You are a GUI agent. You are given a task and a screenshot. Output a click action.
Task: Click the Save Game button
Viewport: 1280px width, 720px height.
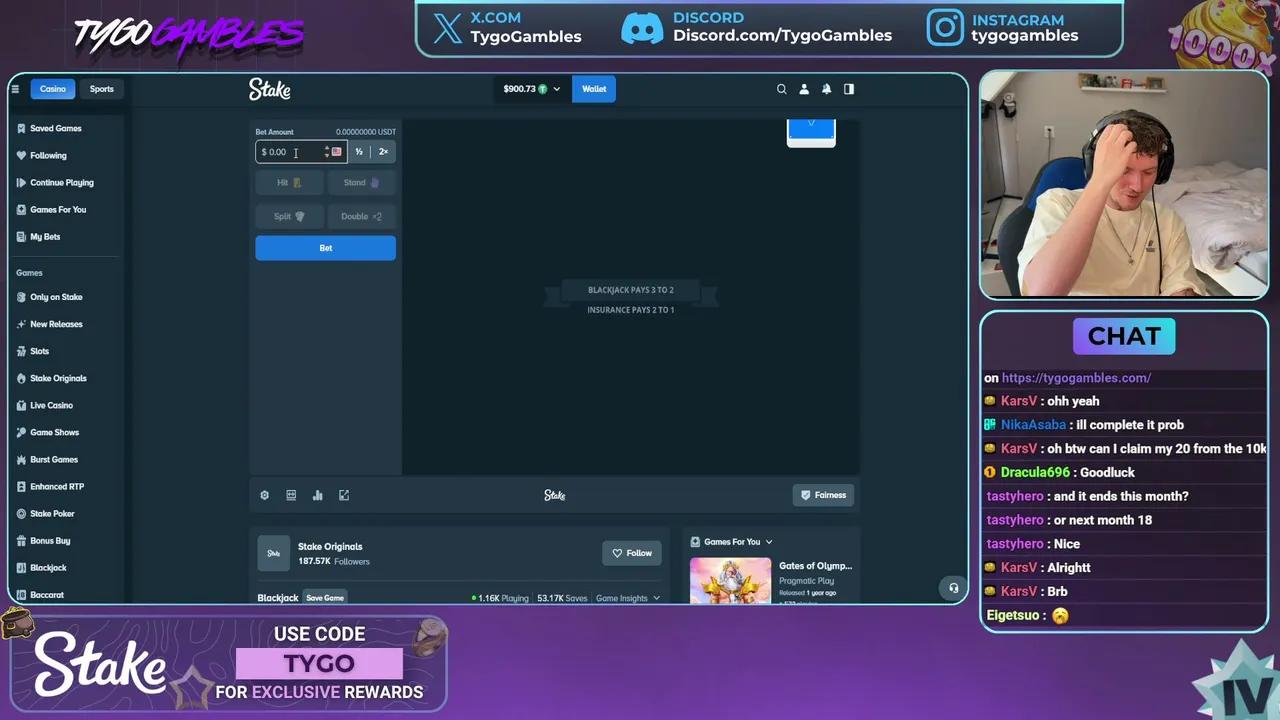(x=325, y=598)
